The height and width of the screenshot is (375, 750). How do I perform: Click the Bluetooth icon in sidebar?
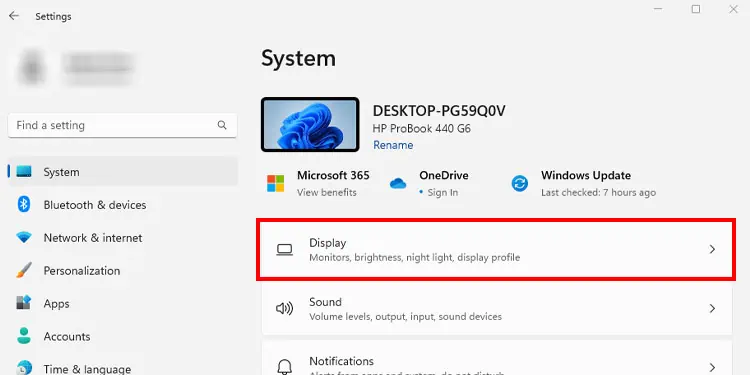[23, 205]
